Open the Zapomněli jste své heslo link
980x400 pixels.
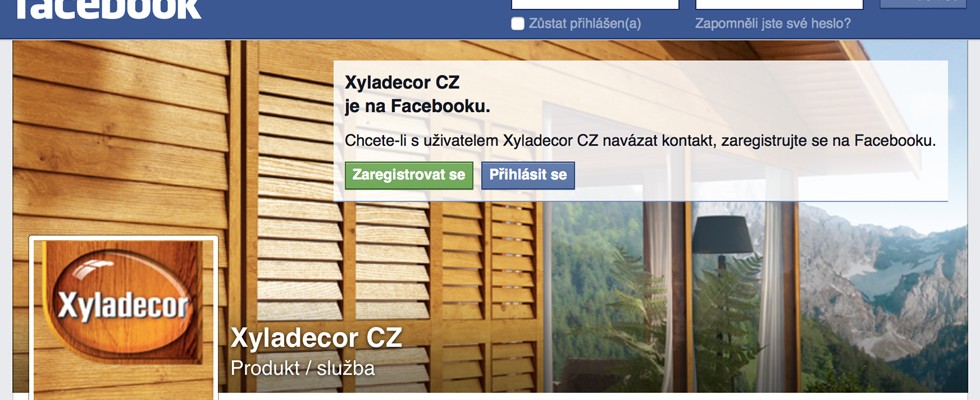773,24
